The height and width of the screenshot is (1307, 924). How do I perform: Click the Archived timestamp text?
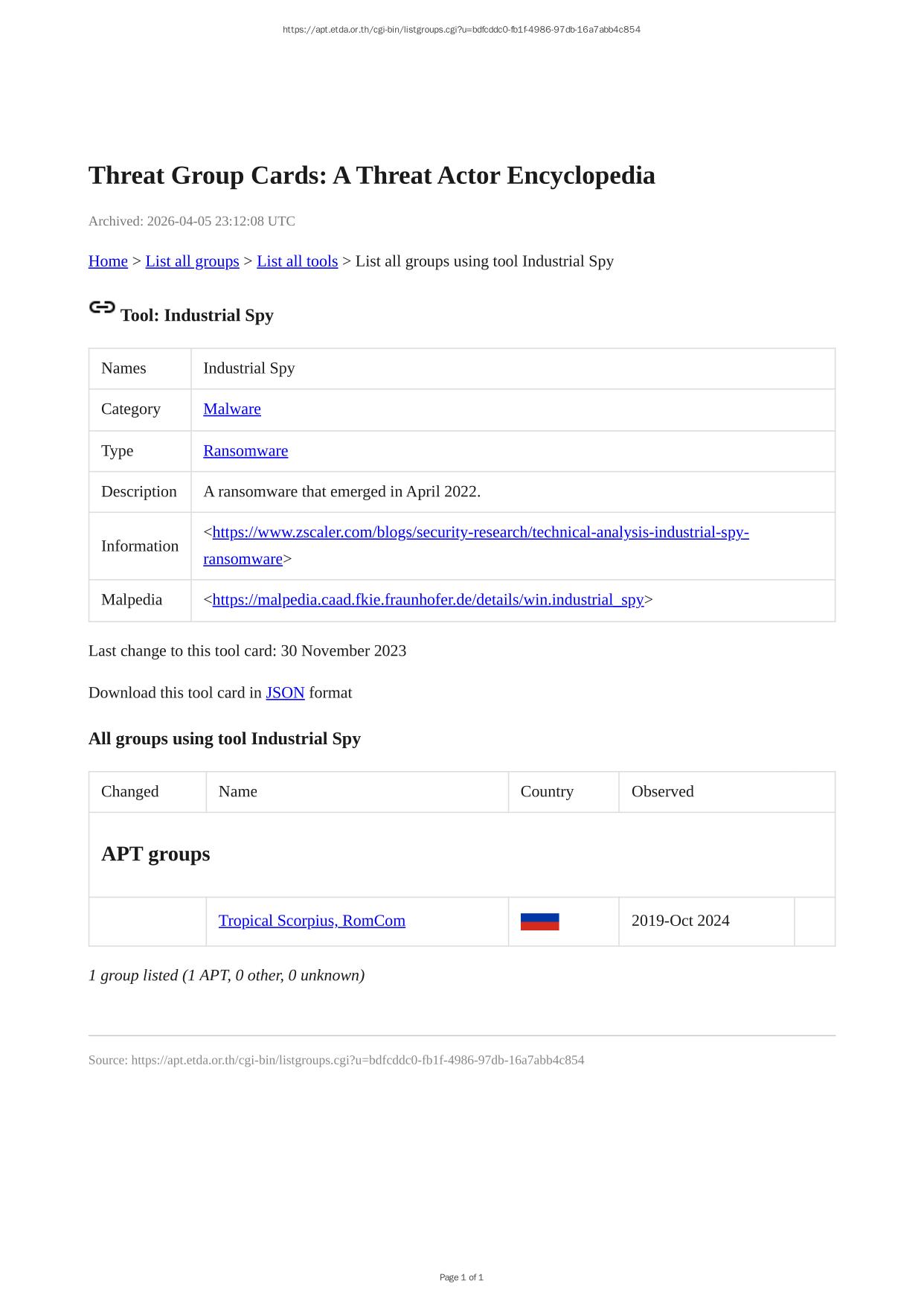191,221
